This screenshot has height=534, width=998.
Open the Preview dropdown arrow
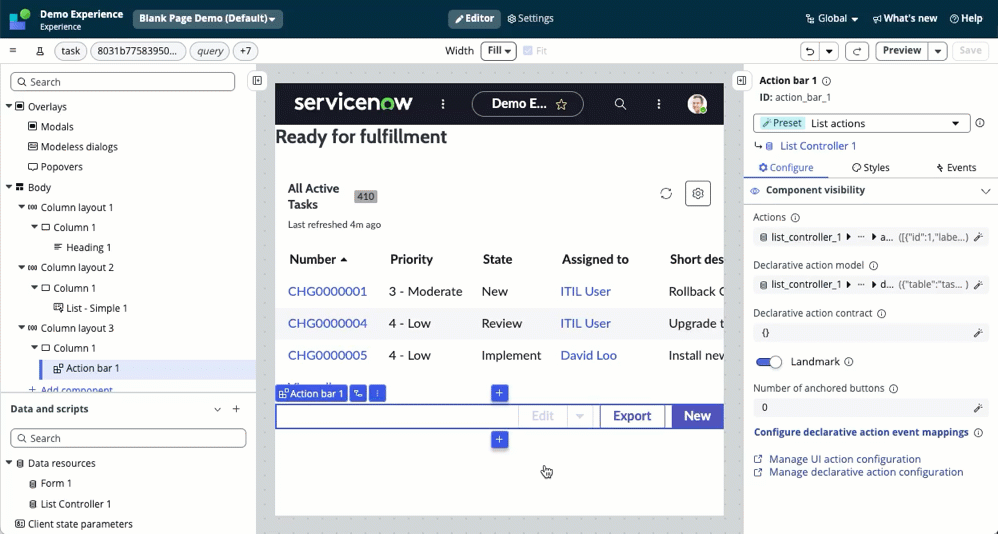(x=938, y=51)
